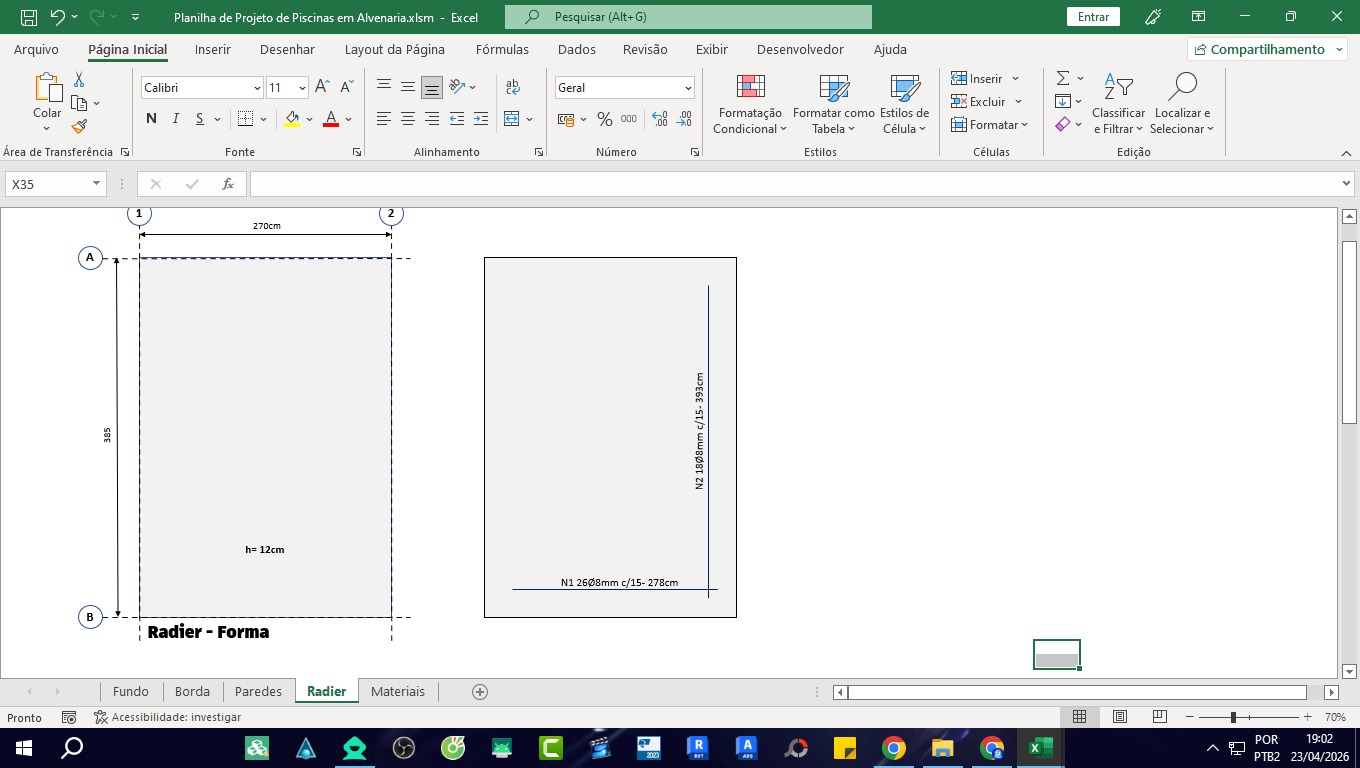This screenshot has width=1360, height=768.
Task: Open the Fórmulas ribbon tab
Action: coord(502,49)
